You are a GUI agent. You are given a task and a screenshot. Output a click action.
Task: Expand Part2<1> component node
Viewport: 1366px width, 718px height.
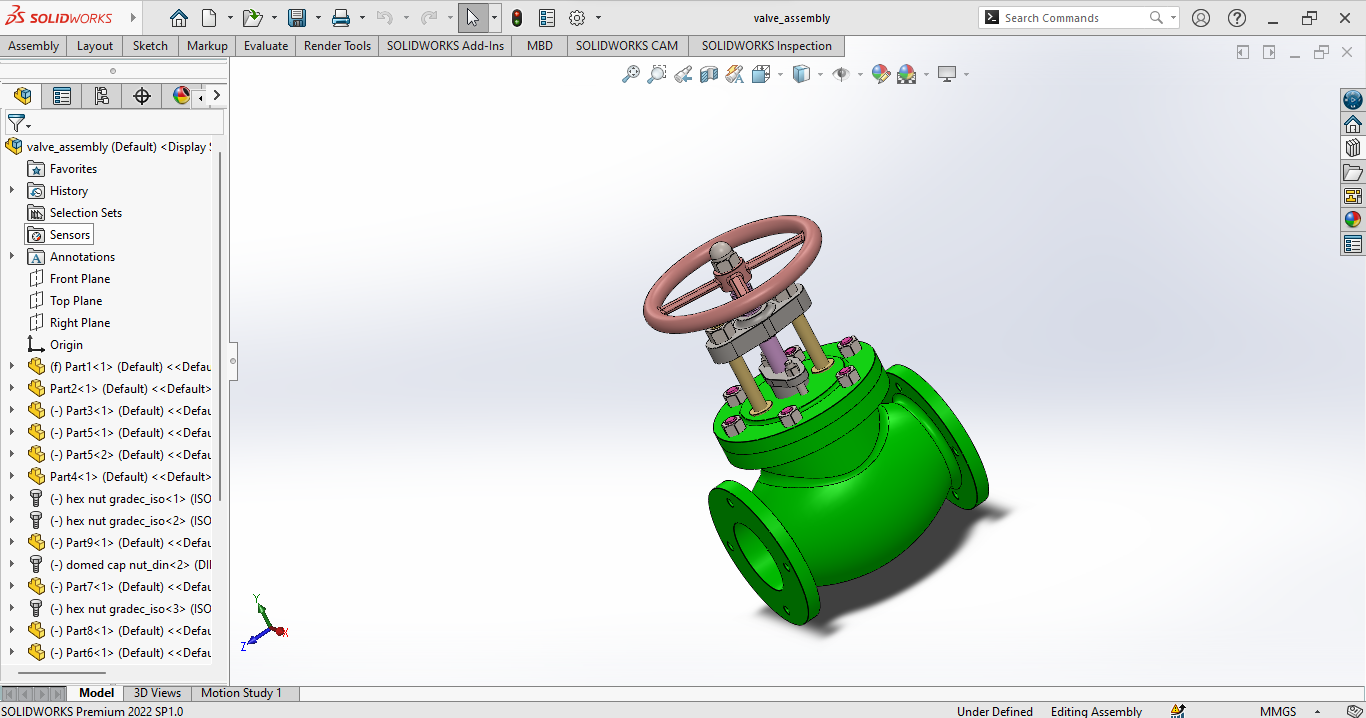click(x=12, y=388)
